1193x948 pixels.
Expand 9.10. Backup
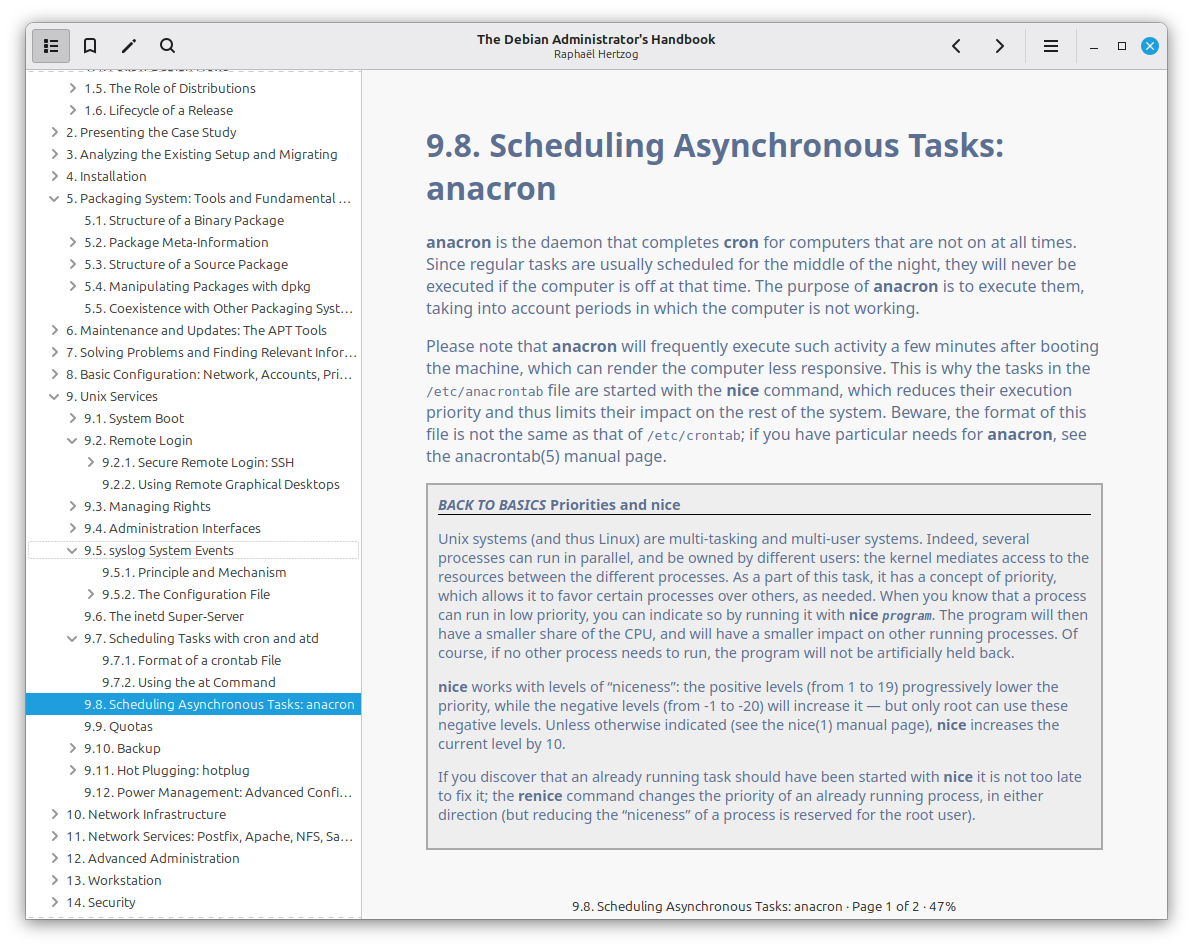(72, 749)
